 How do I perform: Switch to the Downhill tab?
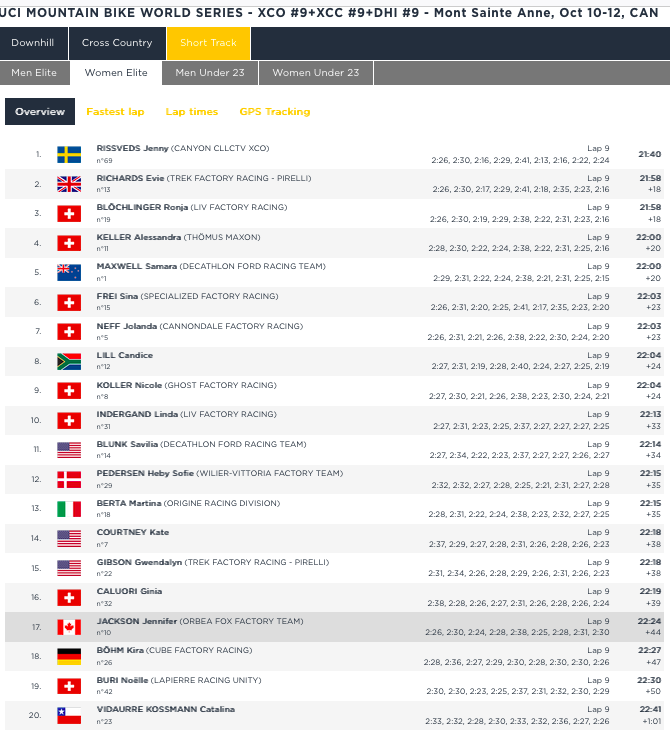34,43
